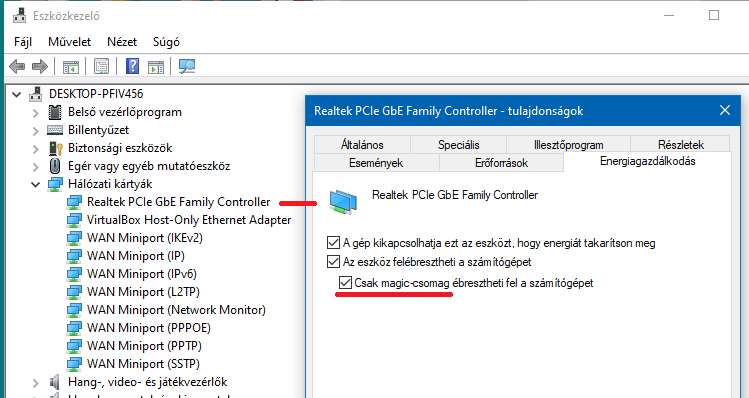This screenshot has width=749, height=398.
Task: Expand the Billentyűzet tree node
Action: [x=35, y=130]
